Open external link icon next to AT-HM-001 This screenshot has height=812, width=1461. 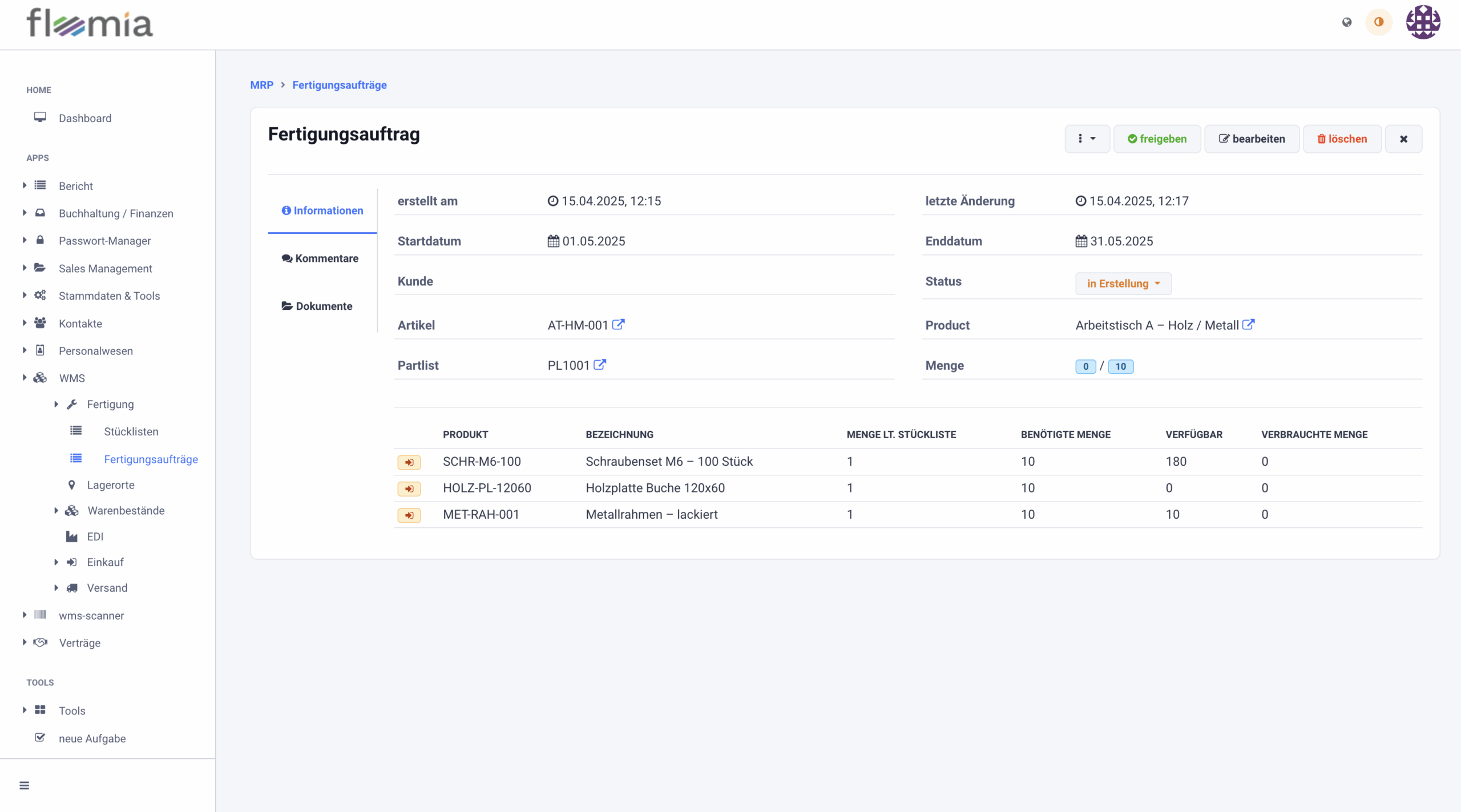pyautogui.click(x=618, y=325)
